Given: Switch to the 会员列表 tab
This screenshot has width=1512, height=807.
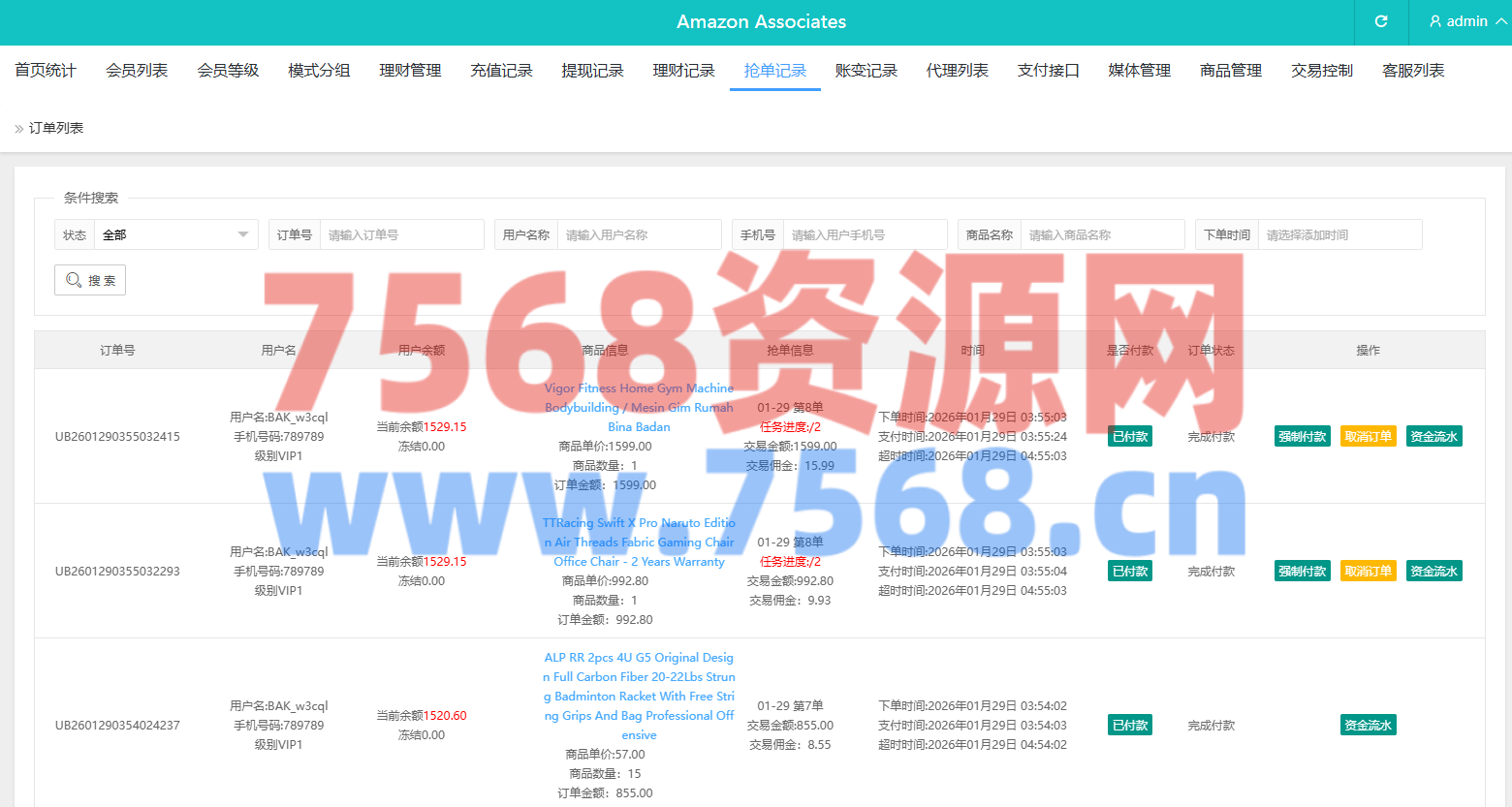Looking at the screenshot, I should (137, 71).
